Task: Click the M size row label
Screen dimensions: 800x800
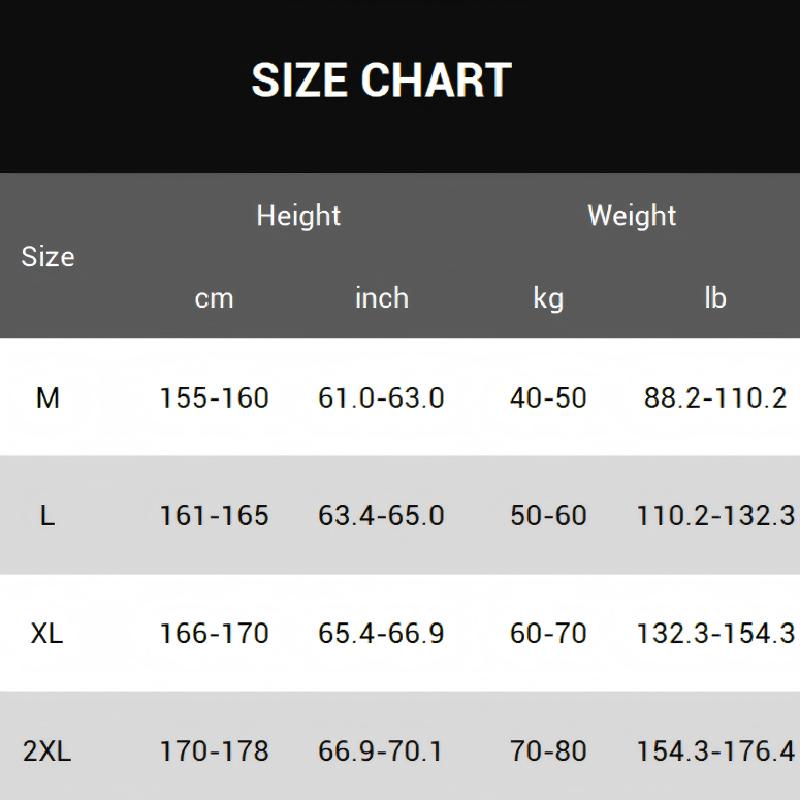Action: pyautogui.click(x=48, y=398)
